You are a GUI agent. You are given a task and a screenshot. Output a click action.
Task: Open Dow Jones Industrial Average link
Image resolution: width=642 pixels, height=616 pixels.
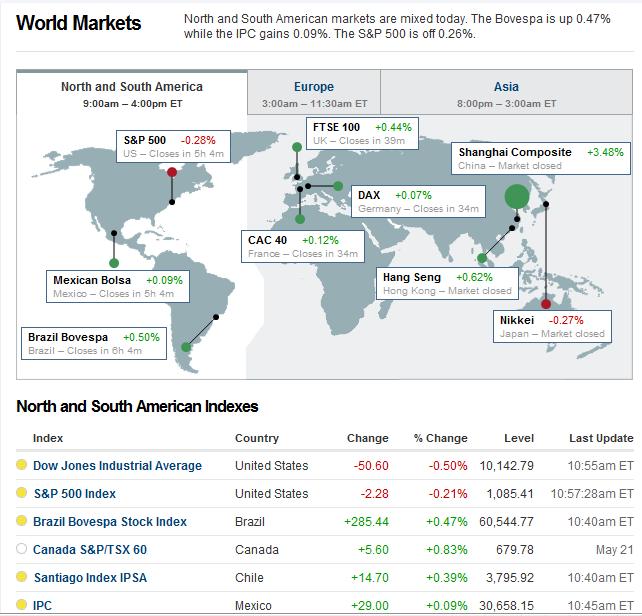coord(118,466)
